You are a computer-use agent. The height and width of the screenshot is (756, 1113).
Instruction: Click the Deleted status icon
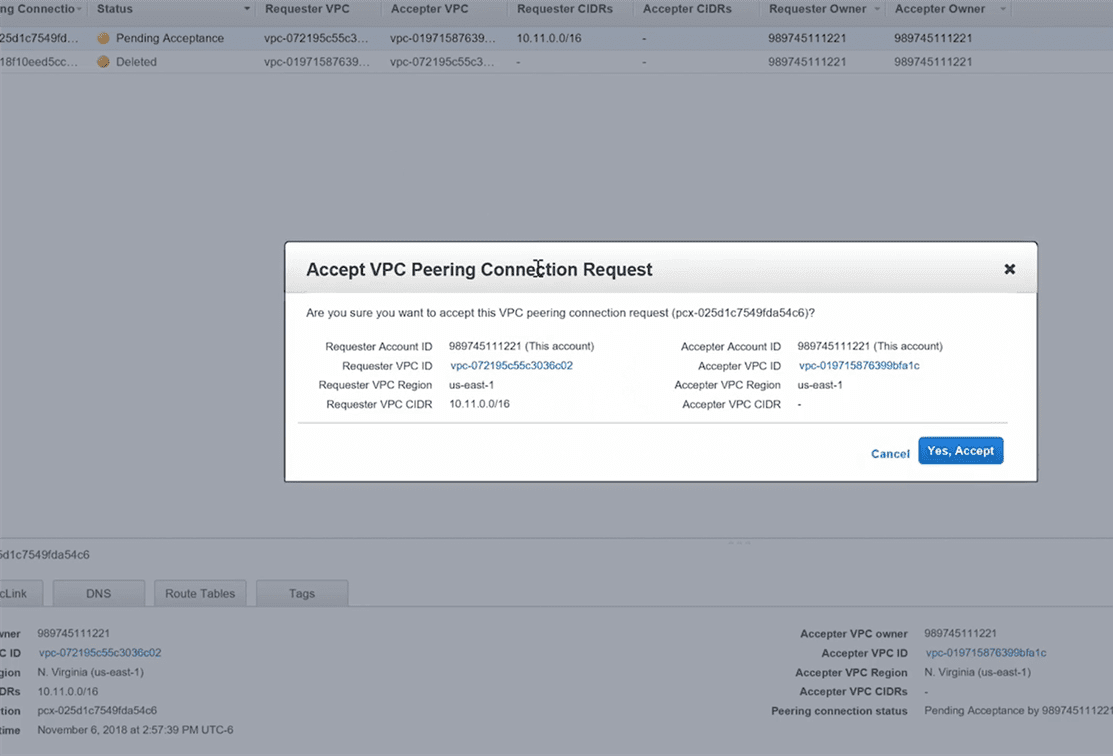point(103,62)
